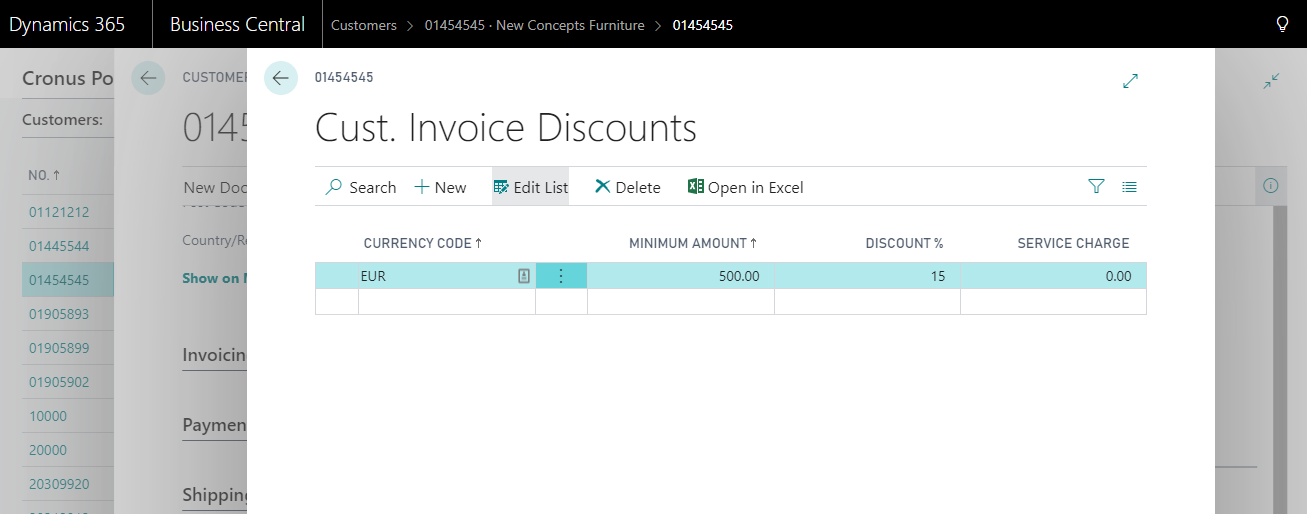Click the Service Charge column header

click(x=1073, y=243)
